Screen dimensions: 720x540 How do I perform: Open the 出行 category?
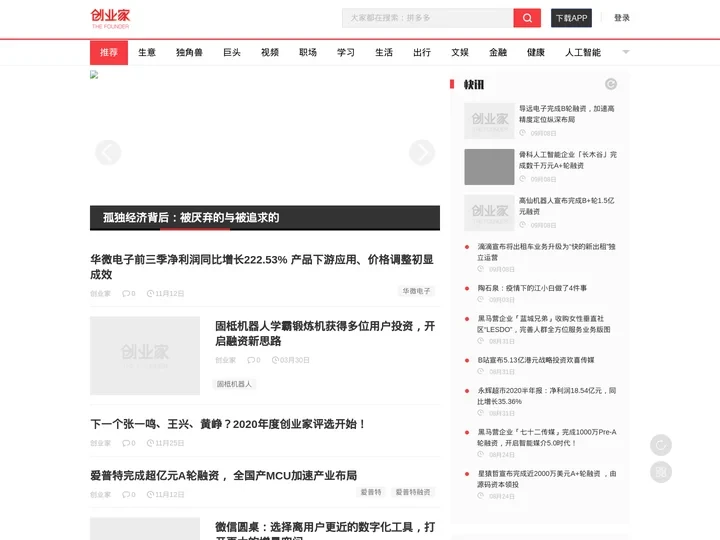tap(422, 52)
